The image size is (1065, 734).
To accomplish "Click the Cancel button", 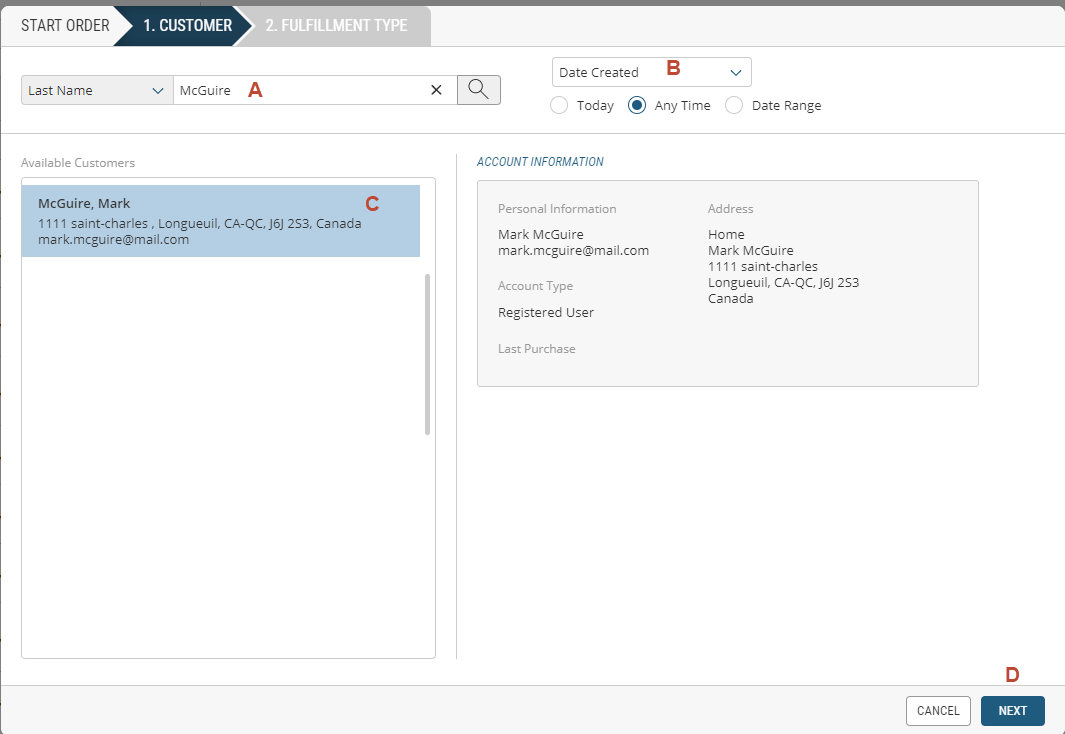I will tap(938, 711).
